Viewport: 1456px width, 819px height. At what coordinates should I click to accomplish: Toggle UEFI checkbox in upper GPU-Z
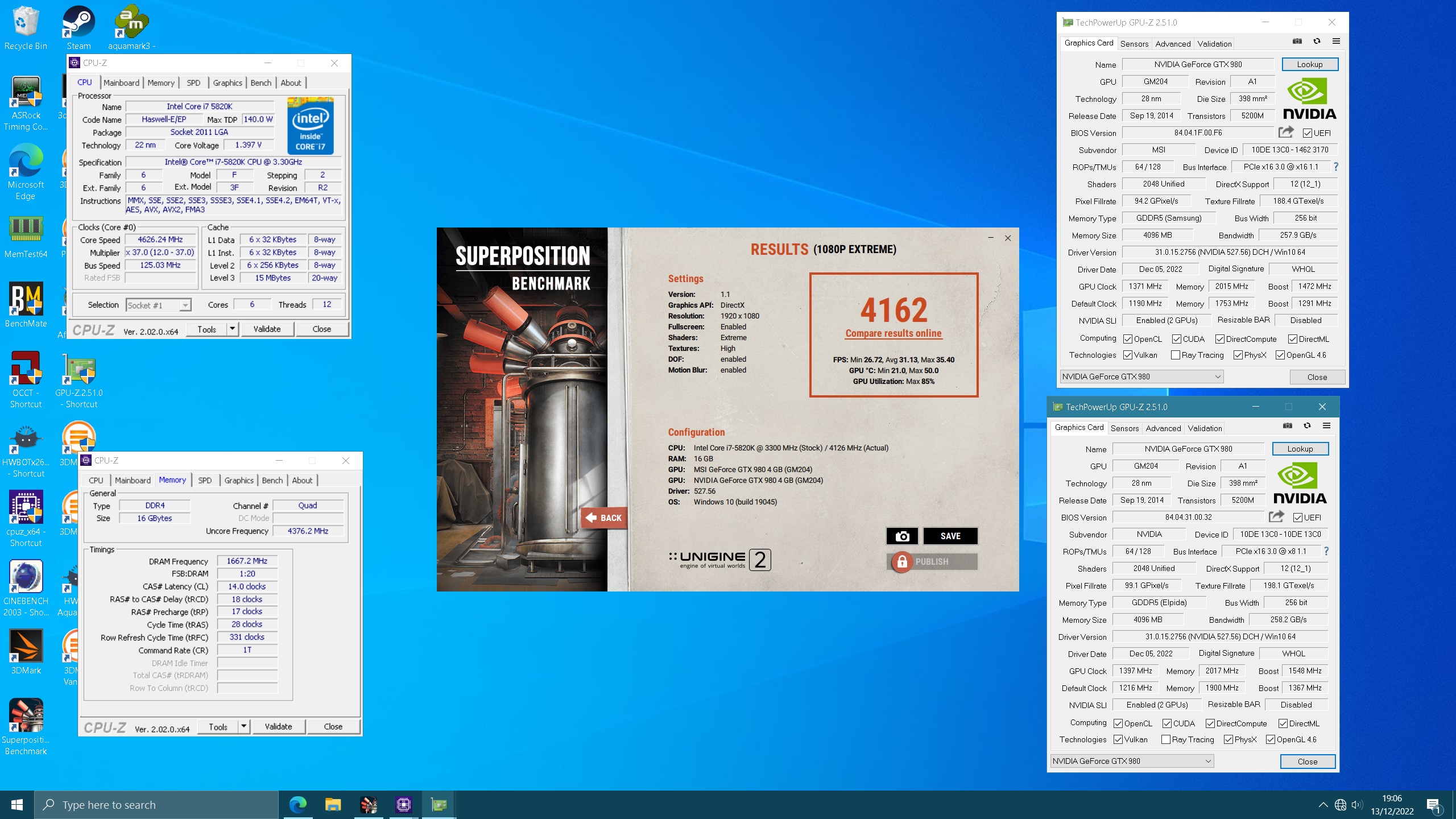pos(1308,133)
